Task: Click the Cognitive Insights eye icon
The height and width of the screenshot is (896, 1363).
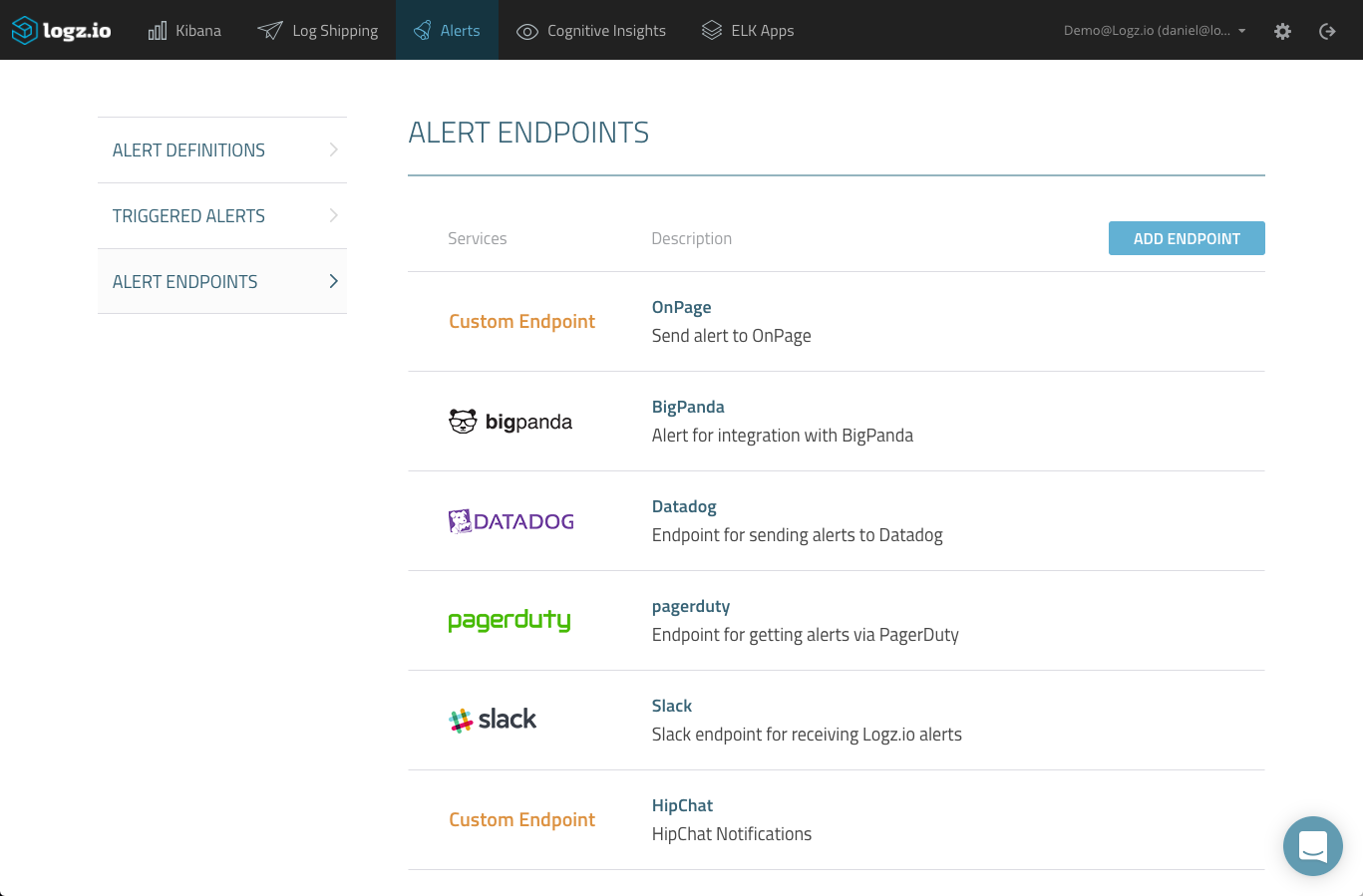Action: tap(527, 32)
